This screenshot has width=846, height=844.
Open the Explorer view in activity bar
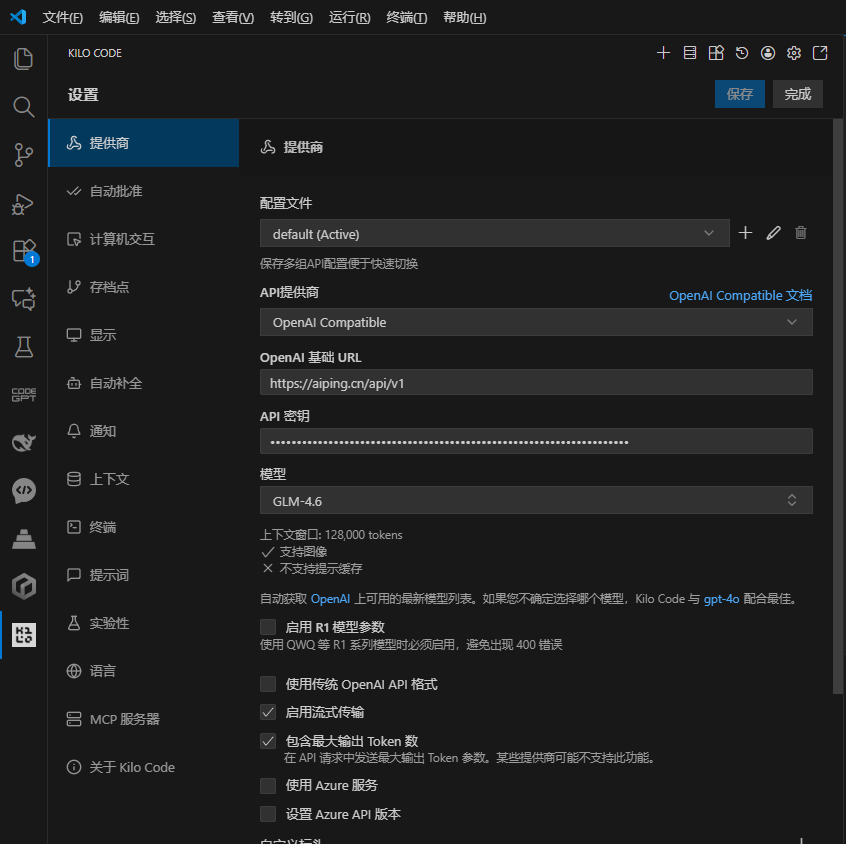click(x=23, y=59)
